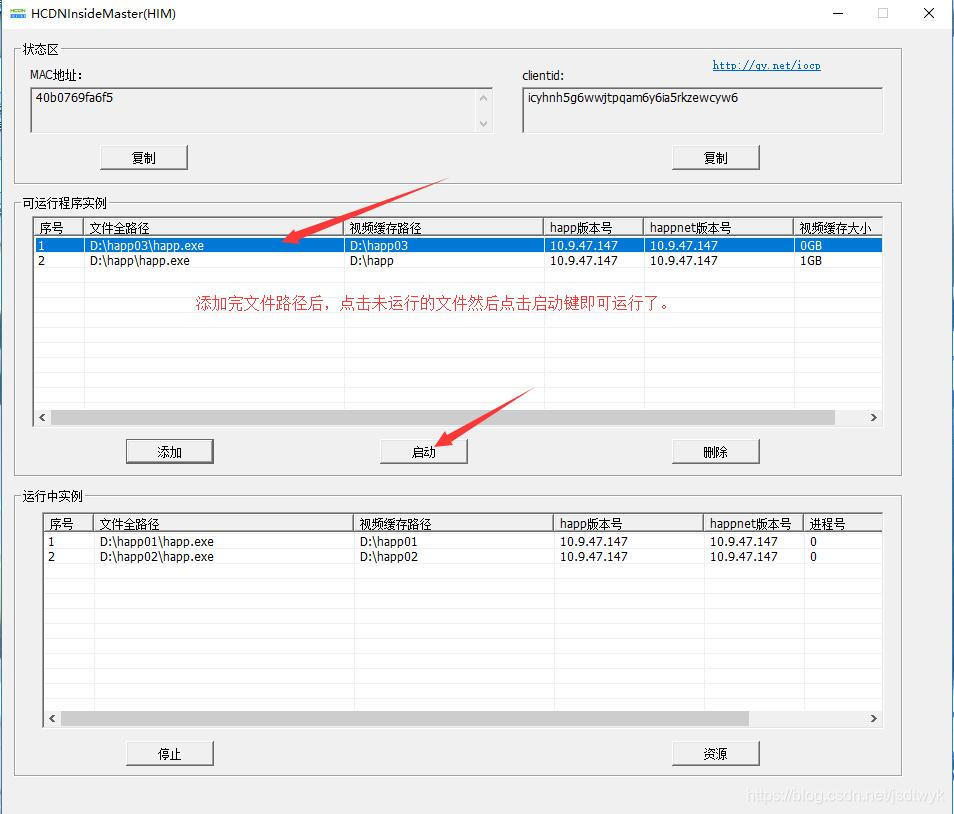This screenshot has height=814, width=954.
Task: Click the 停止 button to stop instance
Action: tap(170, 753)
